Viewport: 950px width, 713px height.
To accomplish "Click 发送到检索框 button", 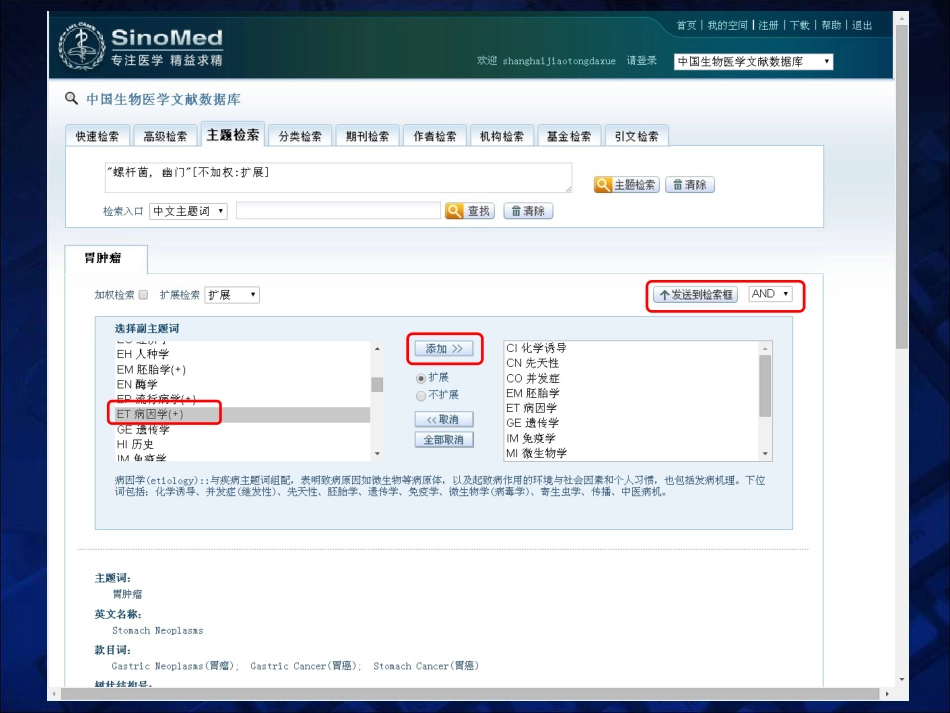I will pos(696,295).
